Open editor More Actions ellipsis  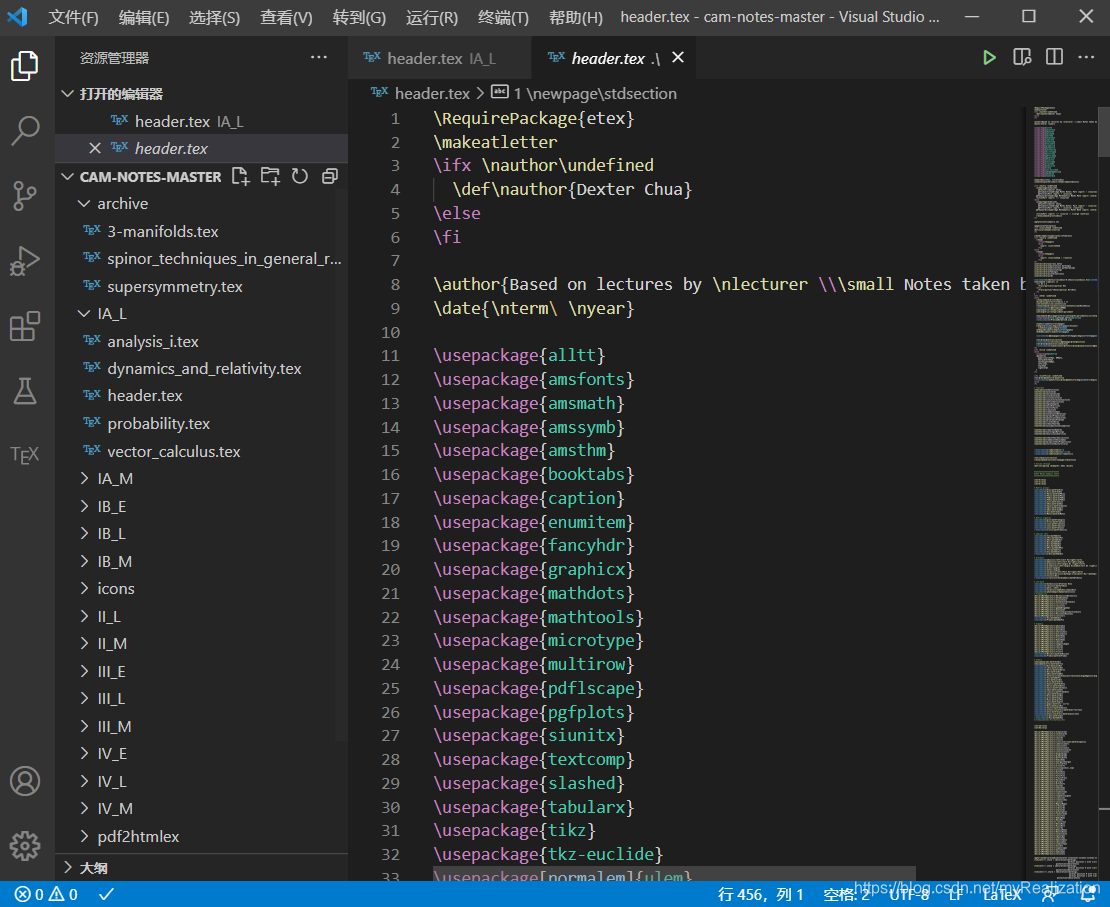1086,58
